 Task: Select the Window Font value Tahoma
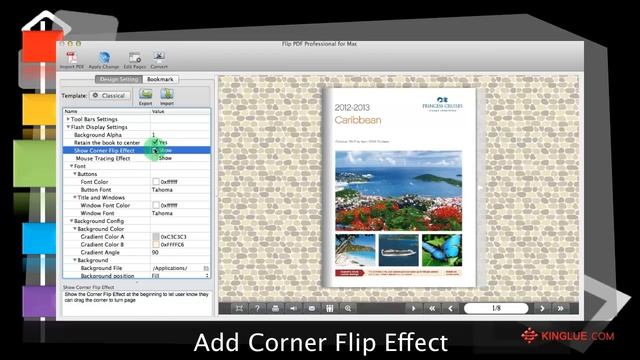click(162, 213)
